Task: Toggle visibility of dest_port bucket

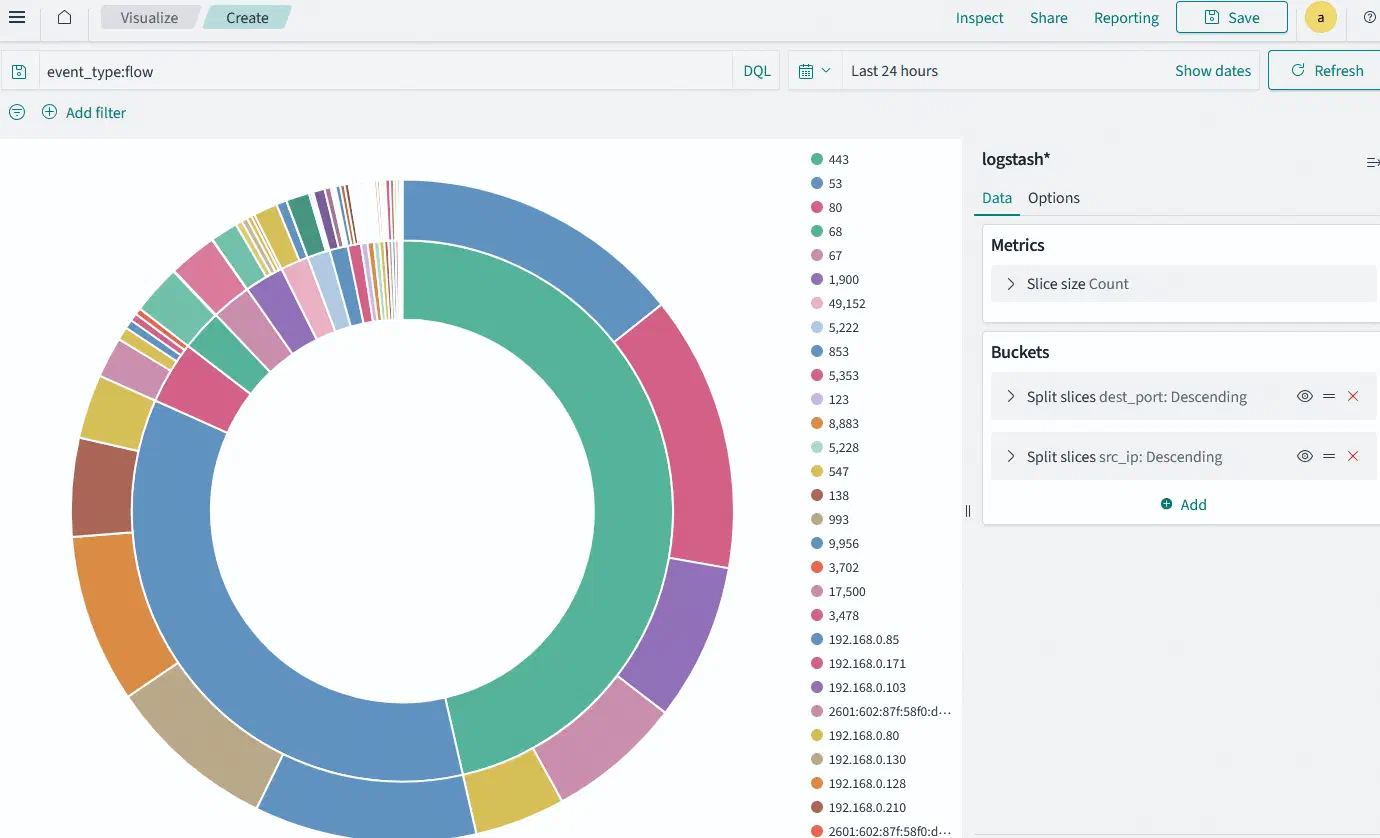Action: click(x=1305, y=396)
